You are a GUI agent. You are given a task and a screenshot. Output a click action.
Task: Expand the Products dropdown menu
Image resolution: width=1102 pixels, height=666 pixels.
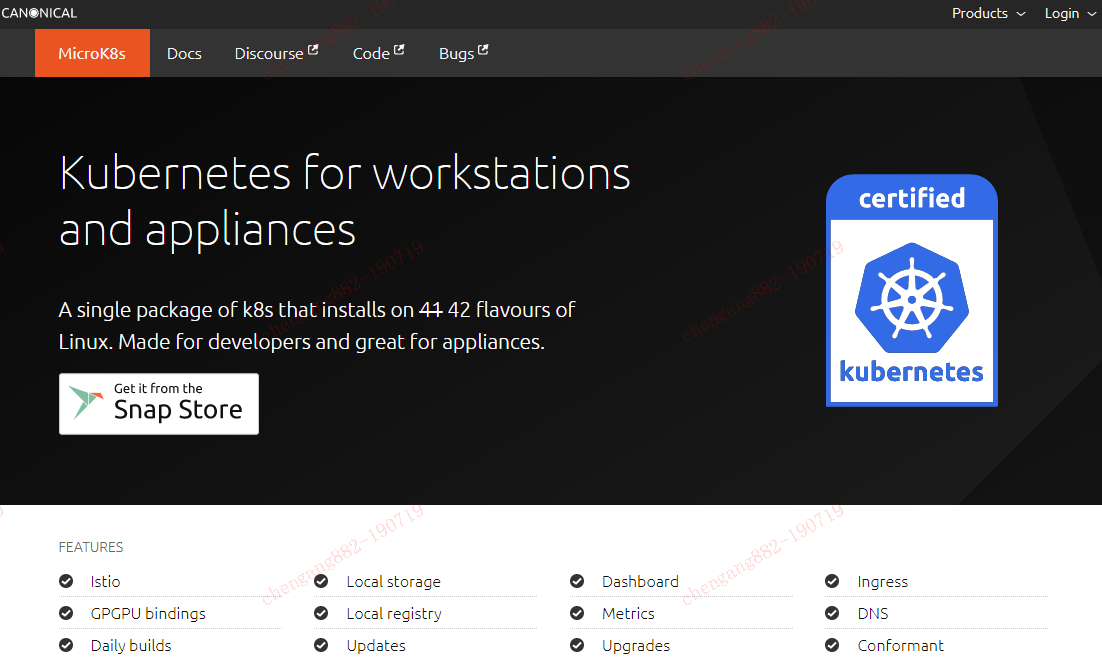[x=988, y=13]
